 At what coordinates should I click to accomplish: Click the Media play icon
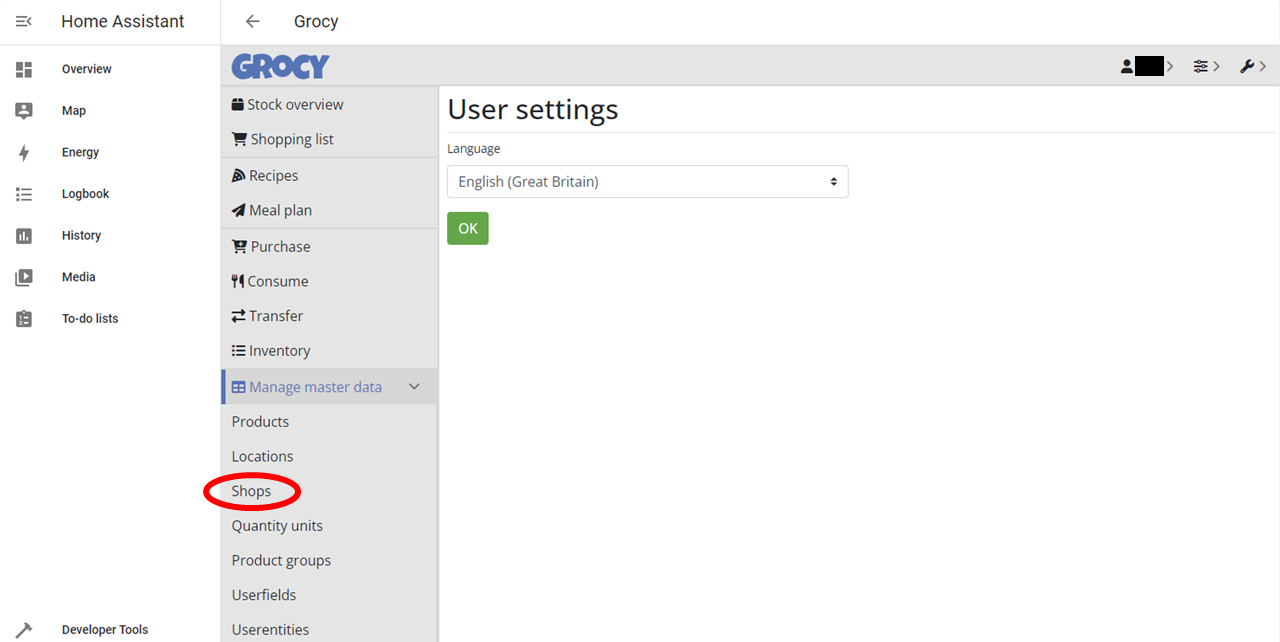pyautogui.click(x=24, y=278)
